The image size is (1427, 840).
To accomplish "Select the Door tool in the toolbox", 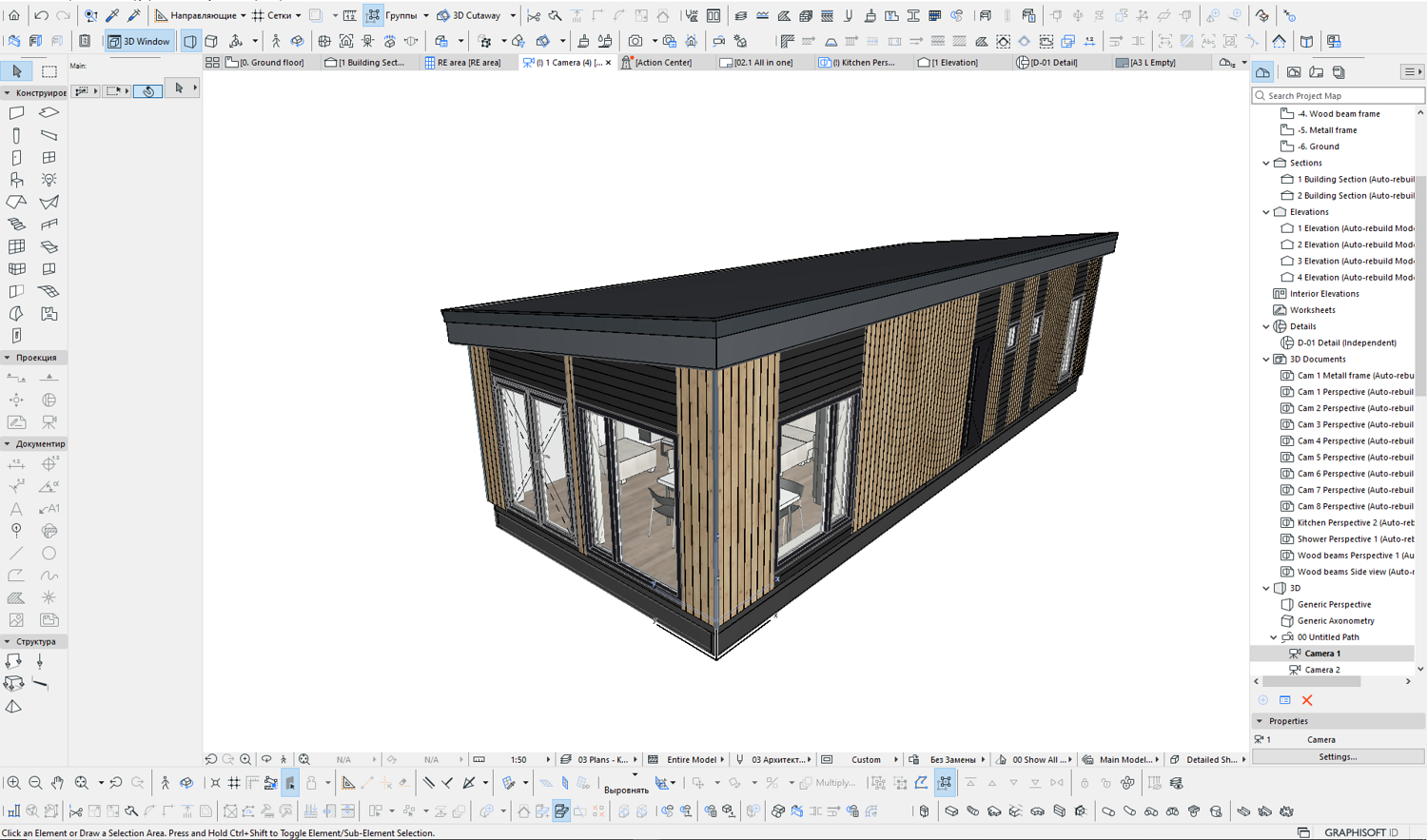I will [16, 158].
